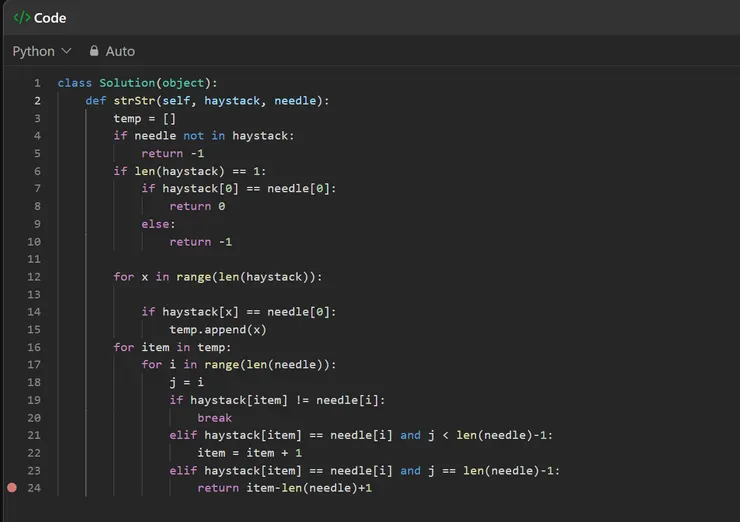Open the Python language dropdown

click(42, 51)
